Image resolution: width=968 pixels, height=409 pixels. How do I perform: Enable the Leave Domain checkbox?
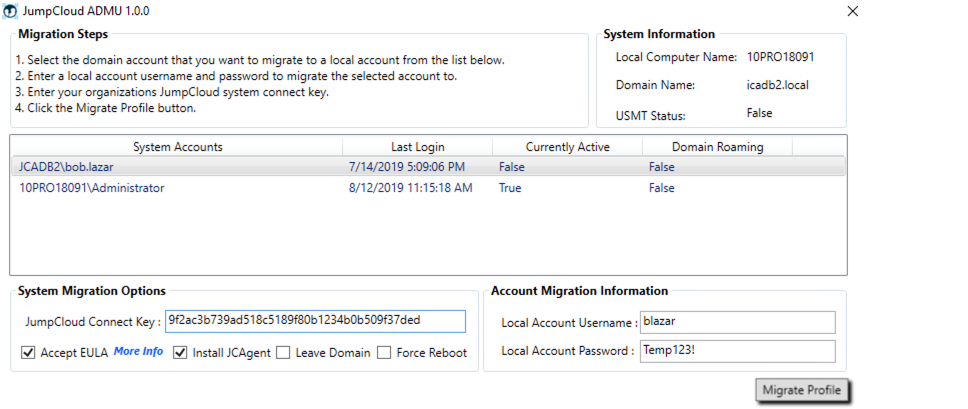coord(283,353)
